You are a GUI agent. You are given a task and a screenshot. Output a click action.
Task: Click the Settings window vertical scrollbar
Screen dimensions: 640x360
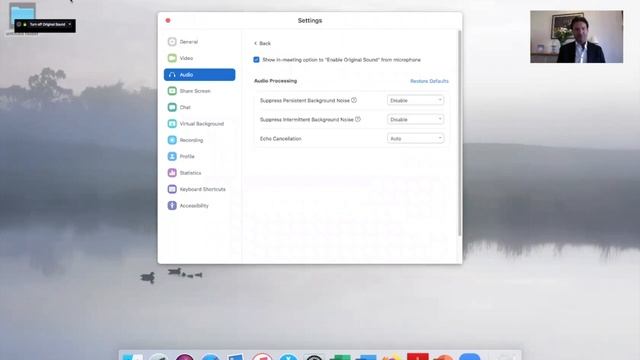[x=460, y=133]
